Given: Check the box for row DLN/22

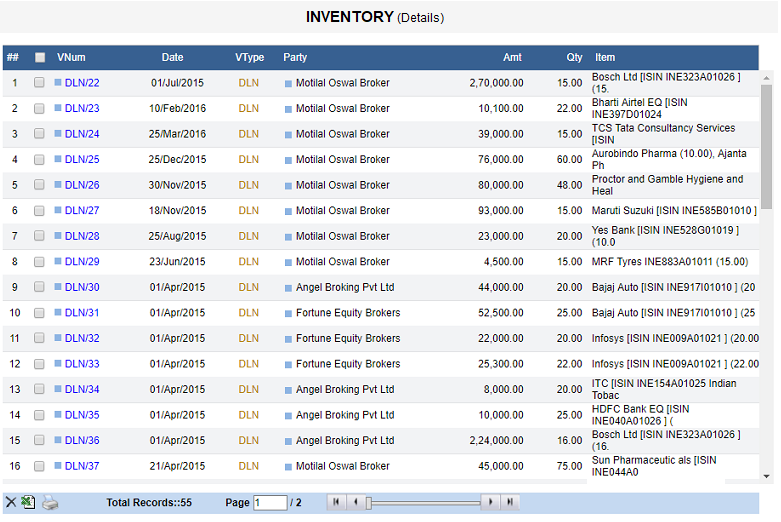Looking at the screenshot, I should 39,82.
